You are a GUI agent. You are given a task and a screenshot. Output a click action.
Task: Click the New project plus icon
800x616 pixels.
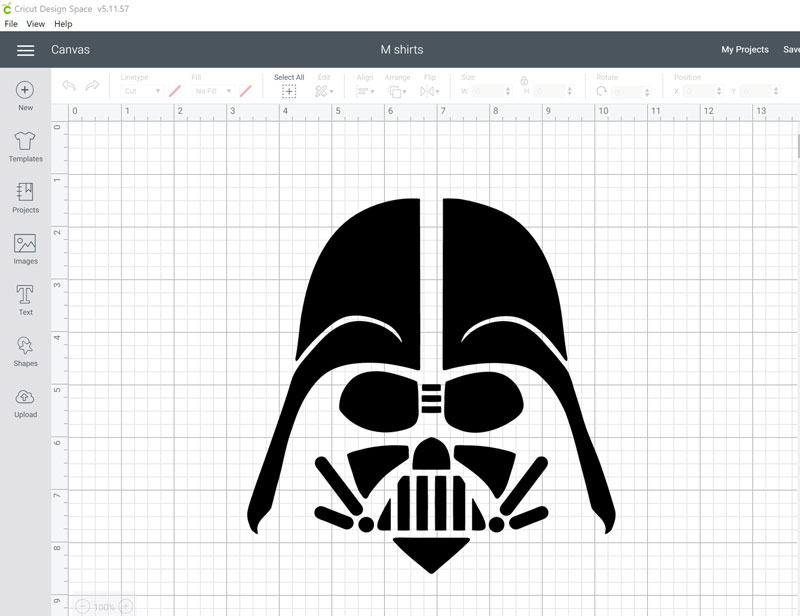25,90
